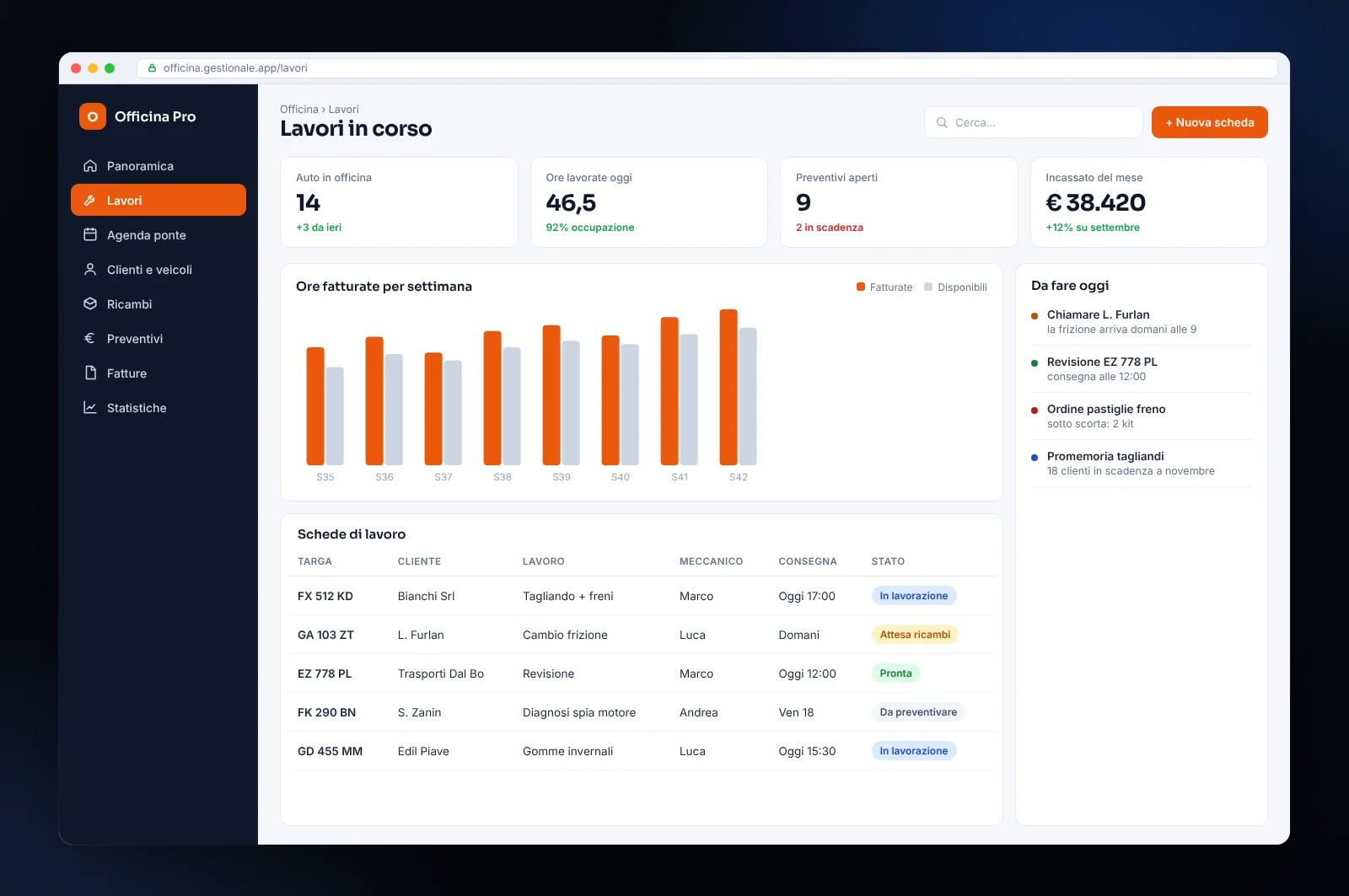Screen dimensions: 1349x896
Task: Click the Officina Pro logo icon
Action: [x=93, y=116]
